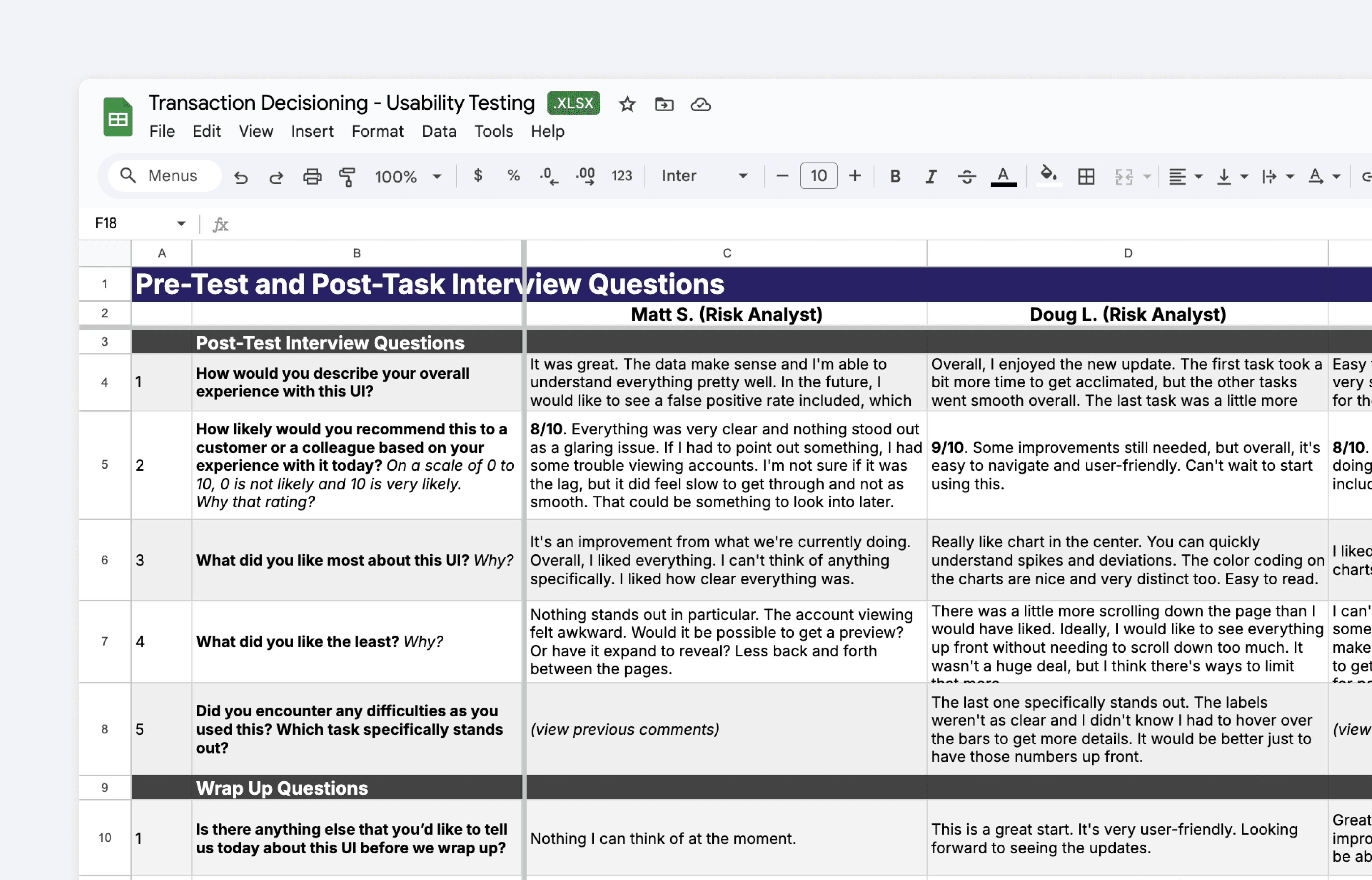Select the cell 'What did you like the least?'
The width and height of the screenshot is (1372, 880).
[357, 641]
